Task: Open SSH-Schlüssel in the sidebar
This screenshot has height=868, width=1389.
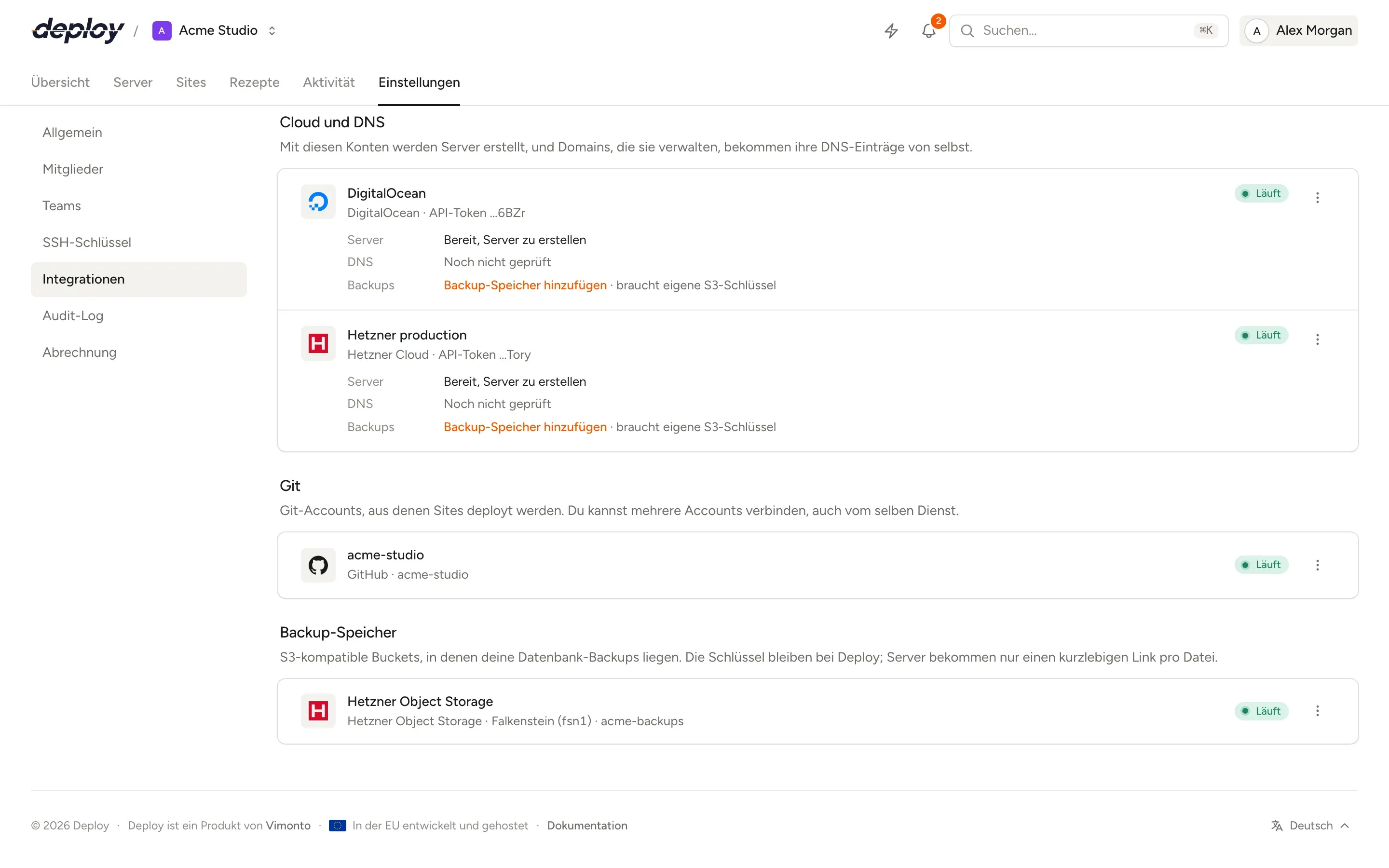Action: (139, 243)
